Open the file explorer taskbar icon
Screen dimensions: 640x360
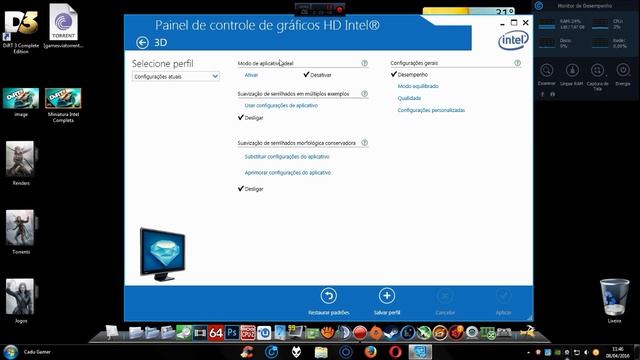click(x=321, y=352)
